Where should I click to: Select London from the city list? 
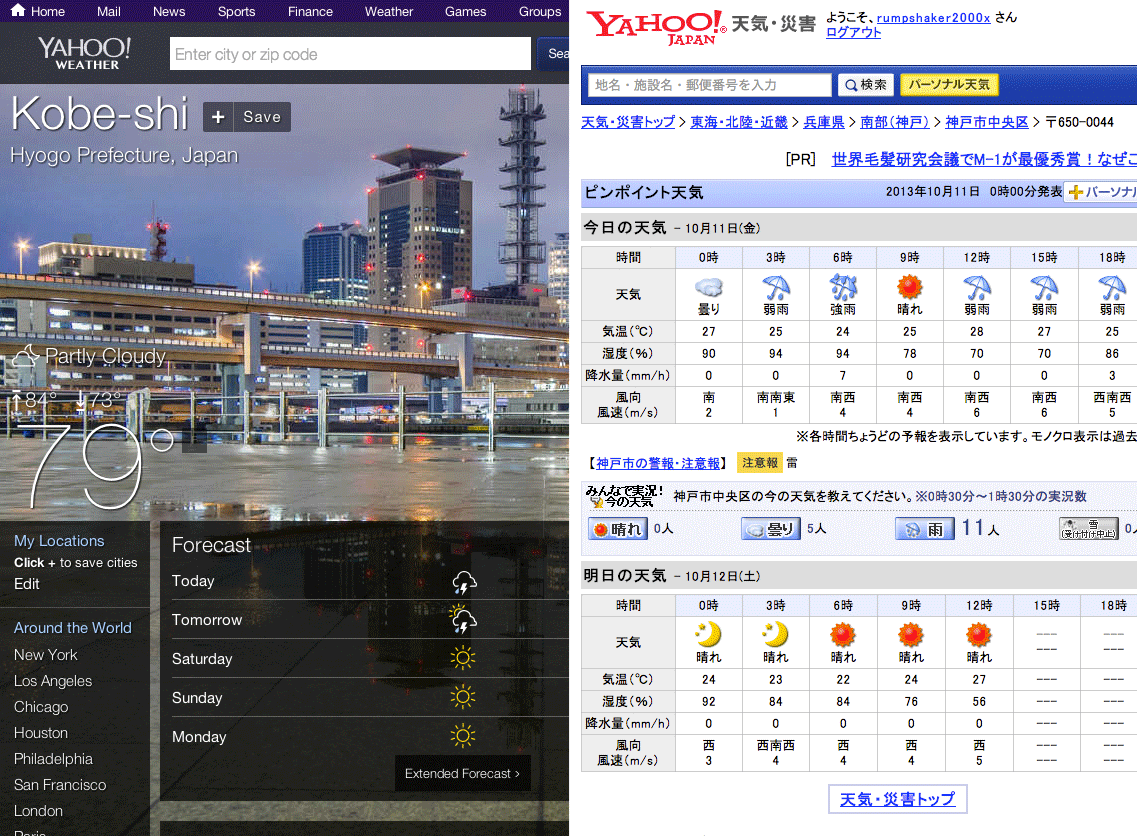point(38,811)
